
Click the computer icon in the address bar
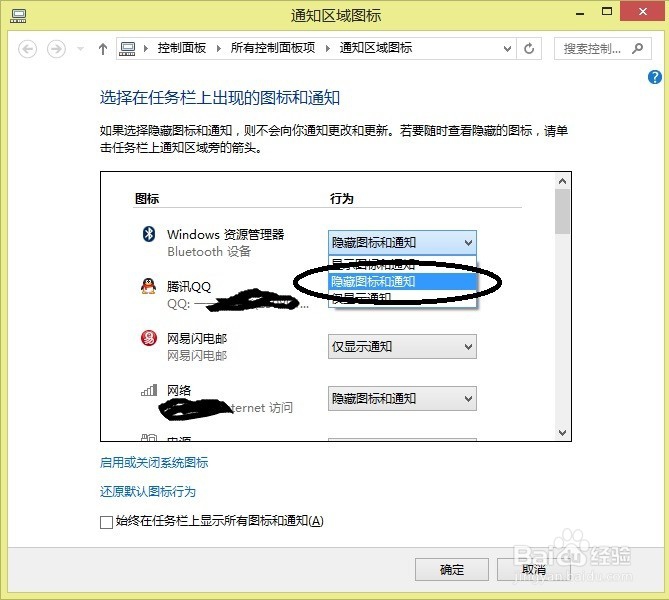[127, 49]
